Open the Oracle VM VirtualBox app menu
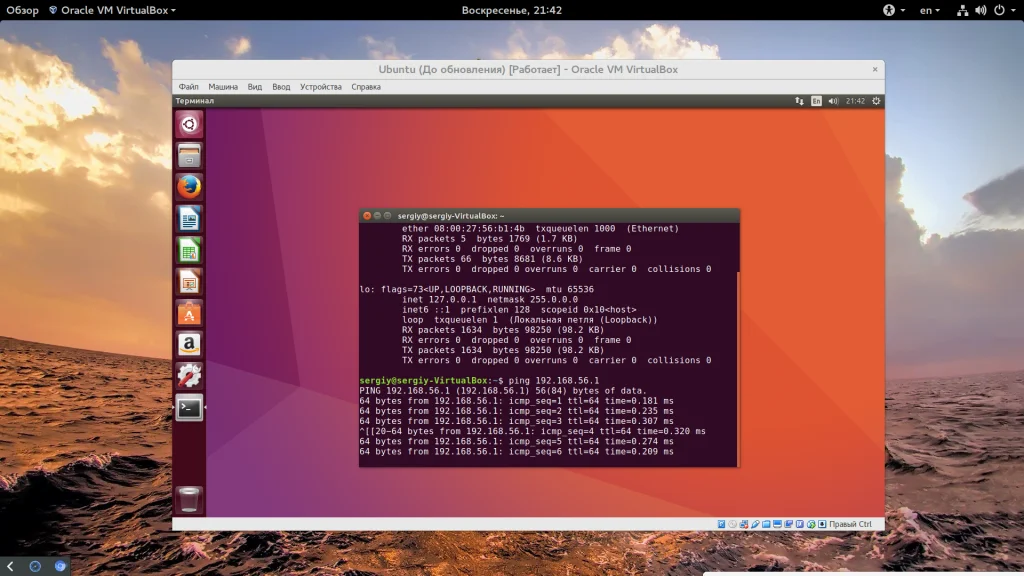This screenshot has height=576, width=1024. point(117,10)
